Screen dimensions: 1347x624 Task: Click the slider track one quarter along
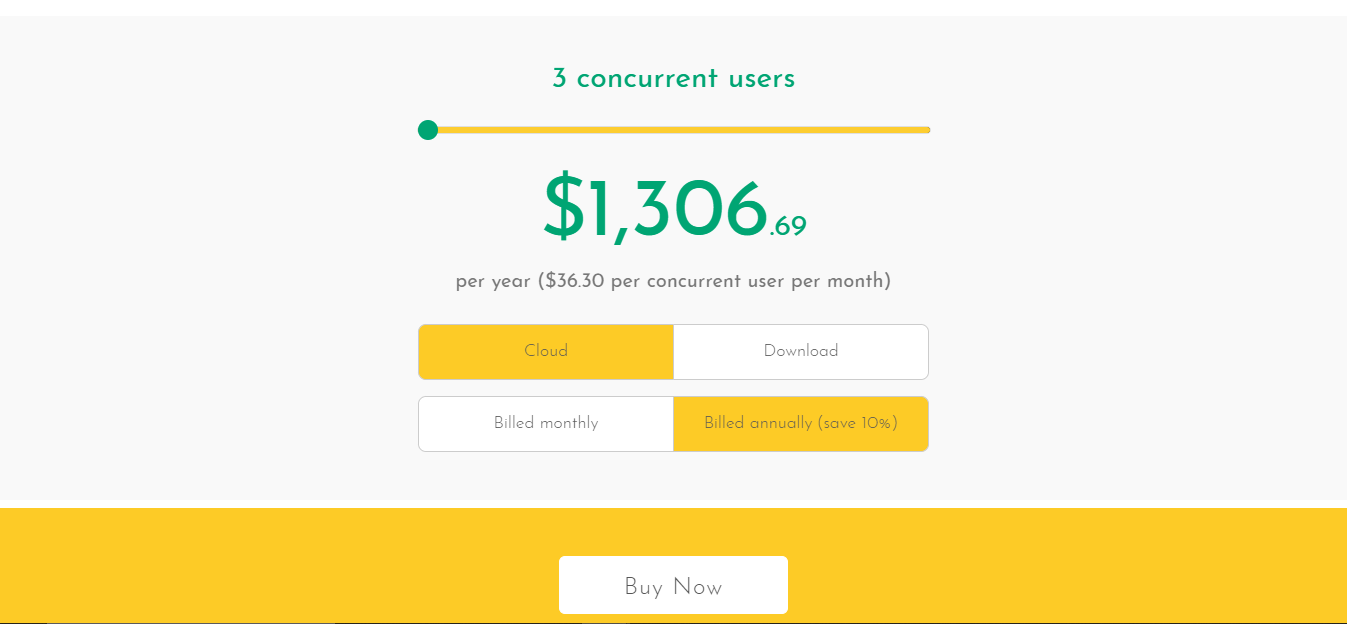[x=554, y=130]
